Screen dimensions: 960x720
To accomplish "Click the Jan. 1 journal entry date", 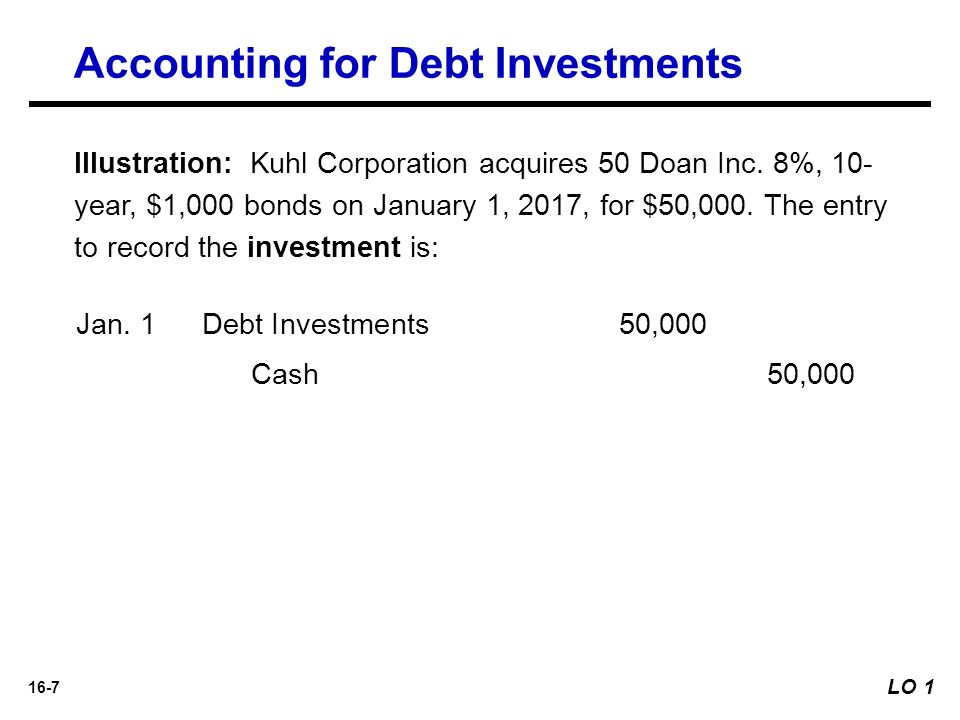I will (x=115, y=324).
